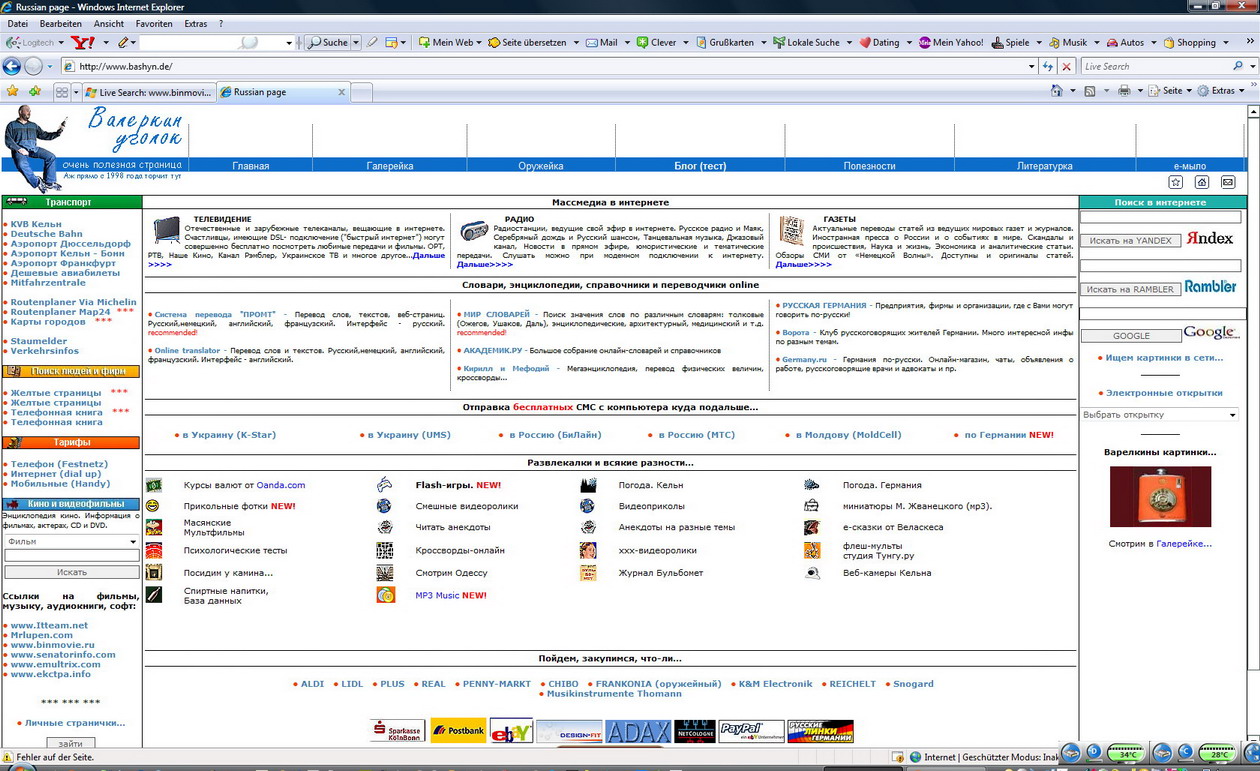Image resolution: width=1260 pixels, height=771 pixels.
Task: Open the Bearbeiten menu
Action: click(60, 24)
